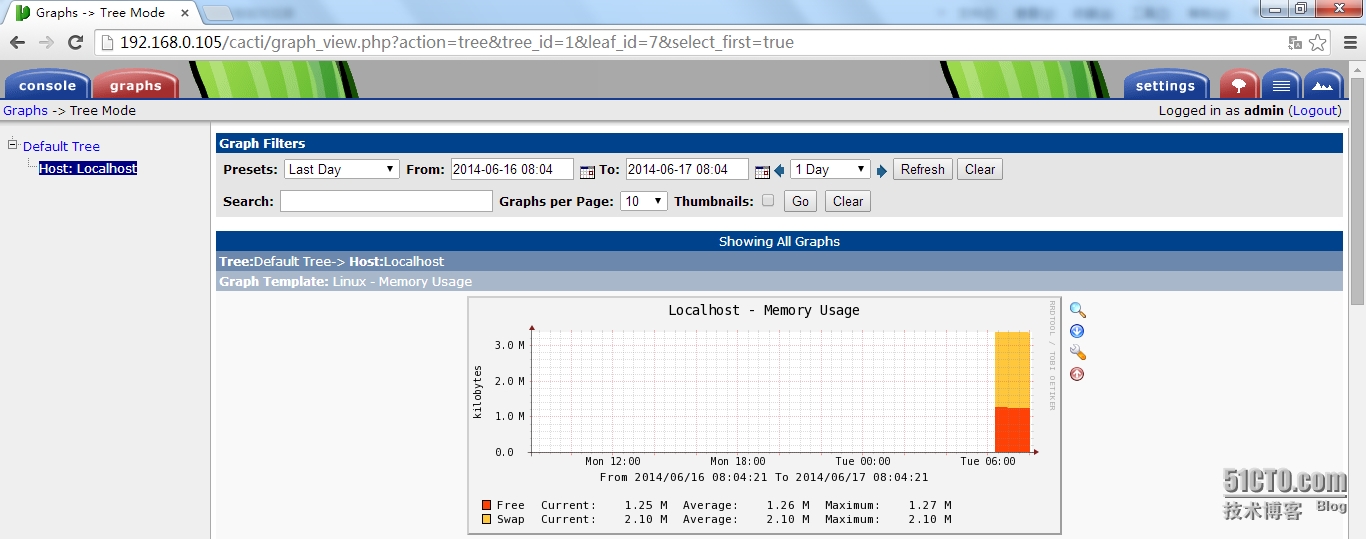The width and height of the screenshot is (1366, 539).
Task: Select Host: Localhost tree item
Action: tap(88, 169)
